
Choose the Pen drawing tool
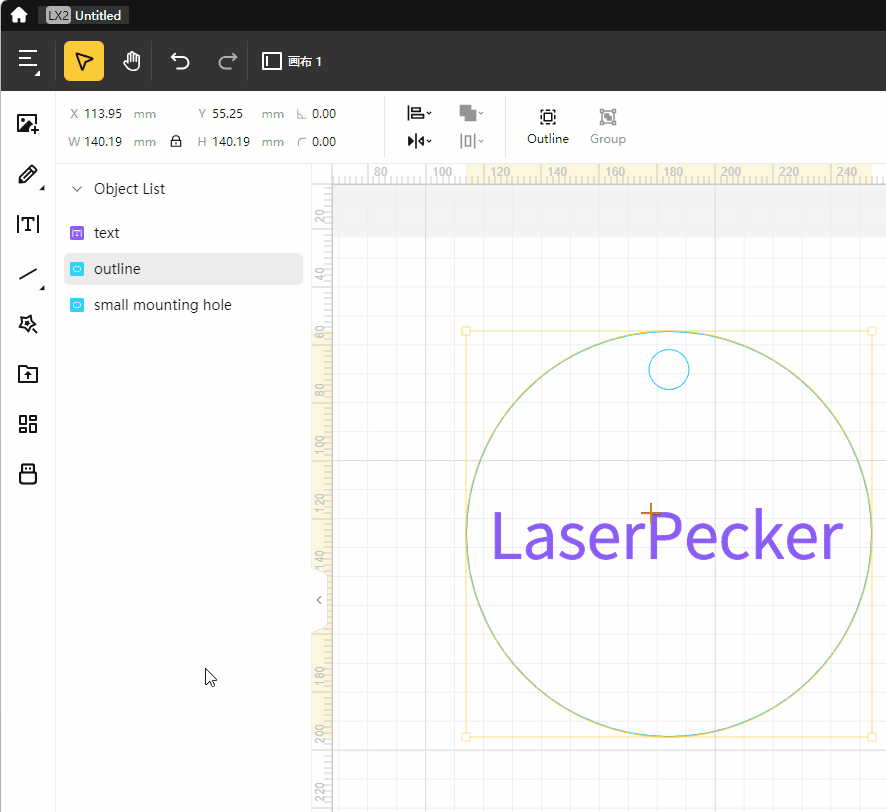click(x=28, y=174)
